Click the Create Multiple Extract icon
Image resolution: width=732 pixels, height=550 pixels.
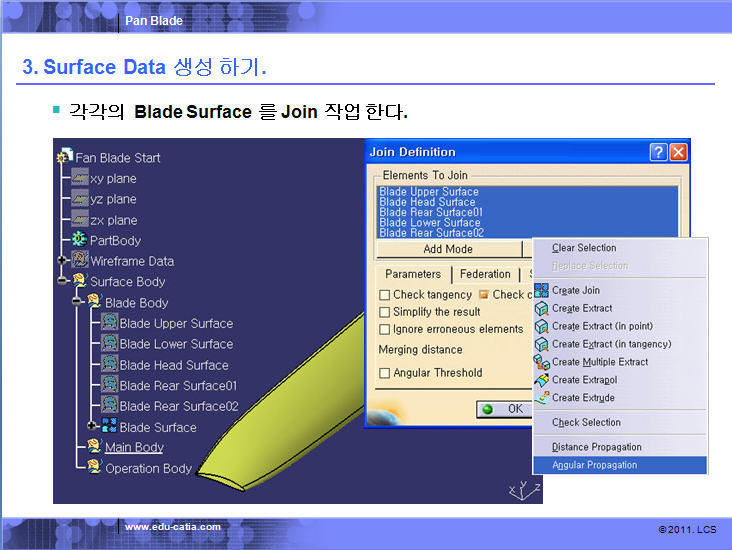(541, 362)
